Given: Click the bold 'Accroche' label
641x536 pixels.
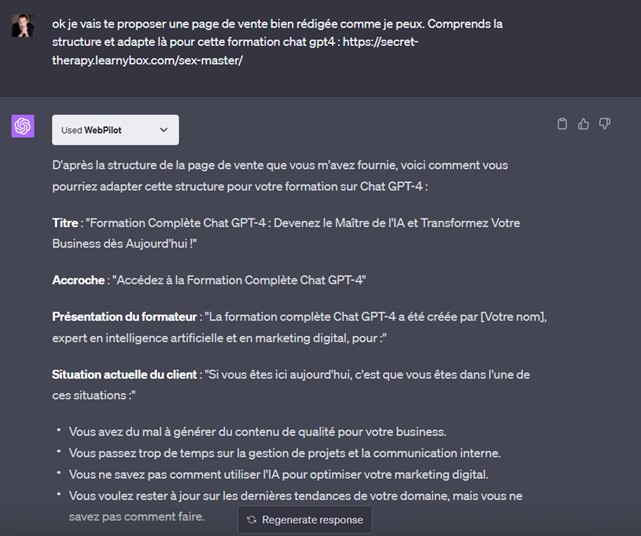Looking at the screenshot, I should 78,280.
